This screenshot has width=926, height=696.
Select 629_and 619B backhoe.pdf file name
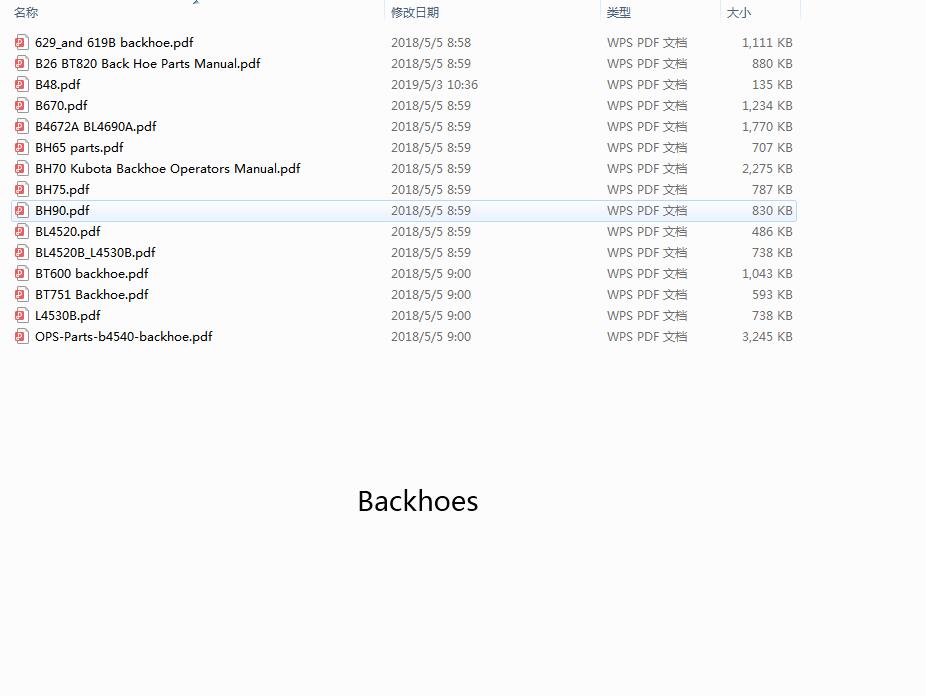(114, 43)
